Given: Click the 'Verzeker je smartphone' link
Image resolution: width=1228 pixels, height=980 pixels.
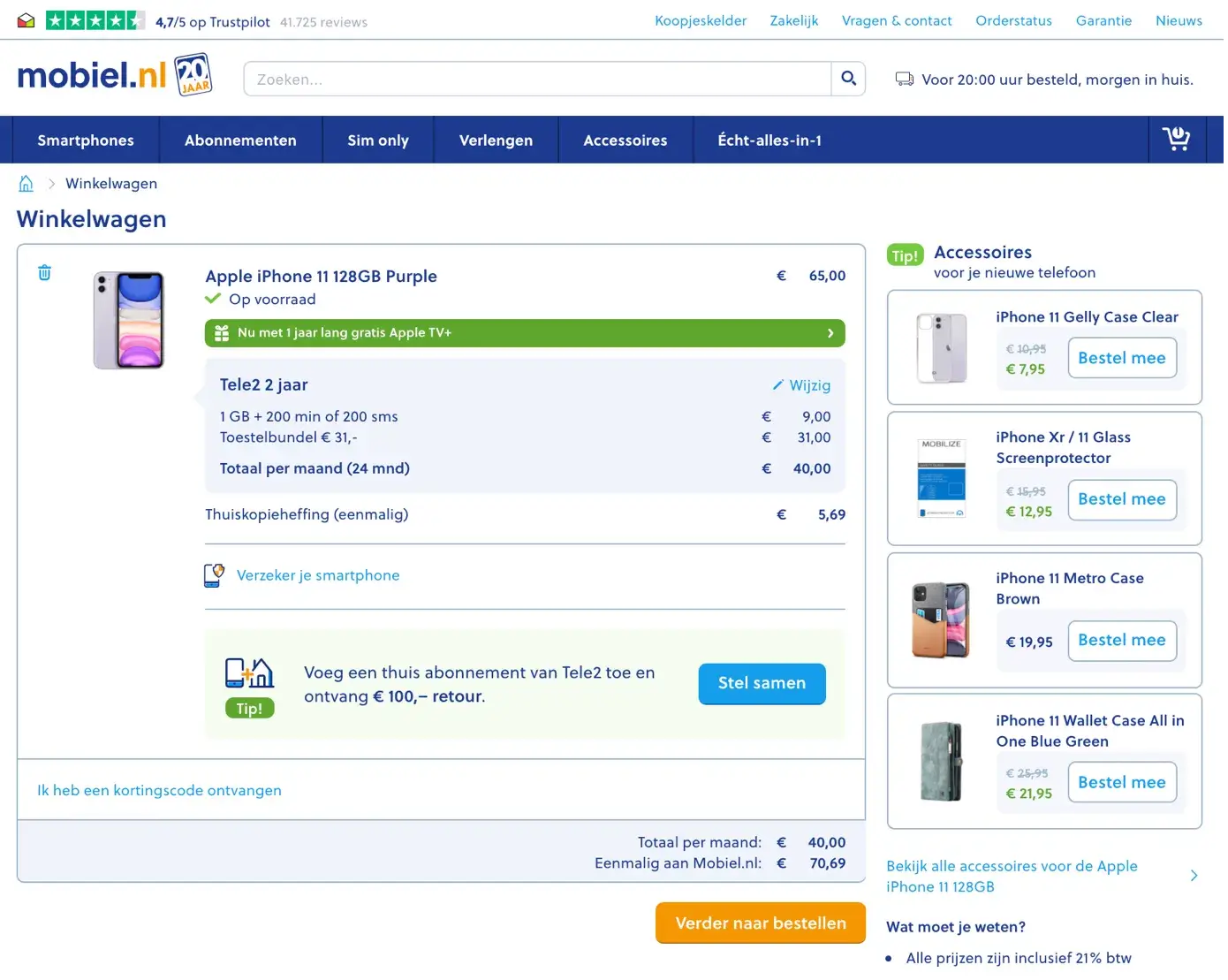Looking at the screenshot, I should tap(318, 575).
